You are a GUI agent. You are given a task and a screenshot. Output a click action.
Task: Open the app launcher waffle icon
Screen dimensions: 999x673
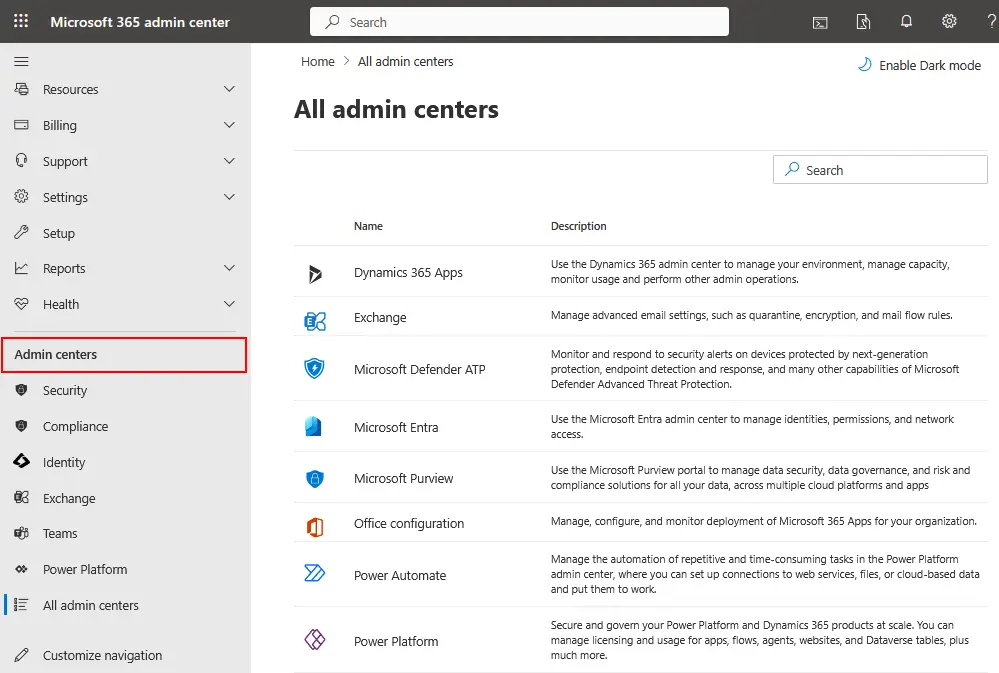pos(21,21)
